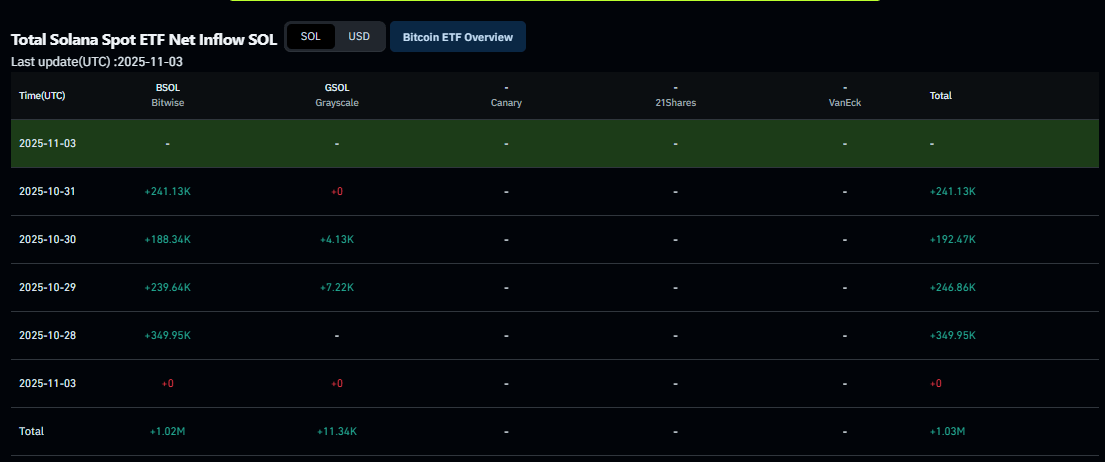Click the Time(UTC) column header
Screen dimensions: 1105x462
(x=42, y=96)
